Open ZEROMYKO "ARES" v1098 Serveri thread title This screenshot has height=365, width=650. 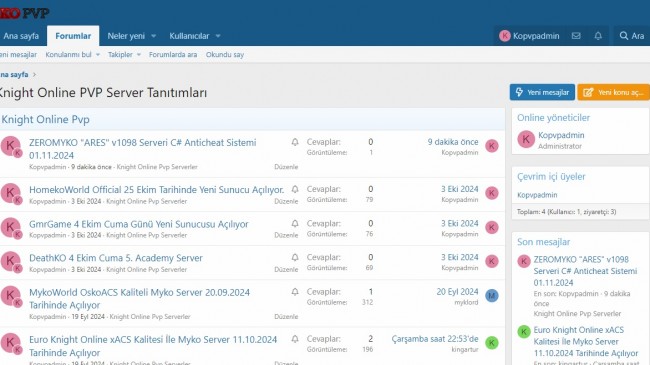(143, 149)
